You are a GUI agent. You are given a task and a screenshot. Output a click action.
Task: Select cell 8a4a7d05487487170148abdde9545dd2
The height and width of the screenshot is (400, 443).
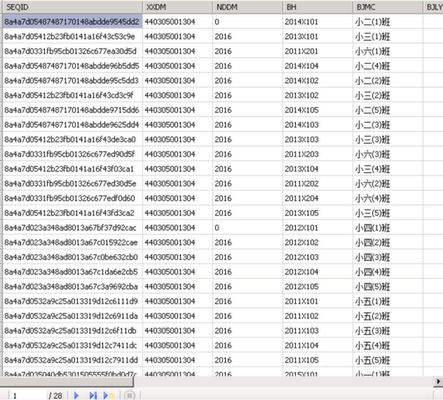click(x=73, y=22)
